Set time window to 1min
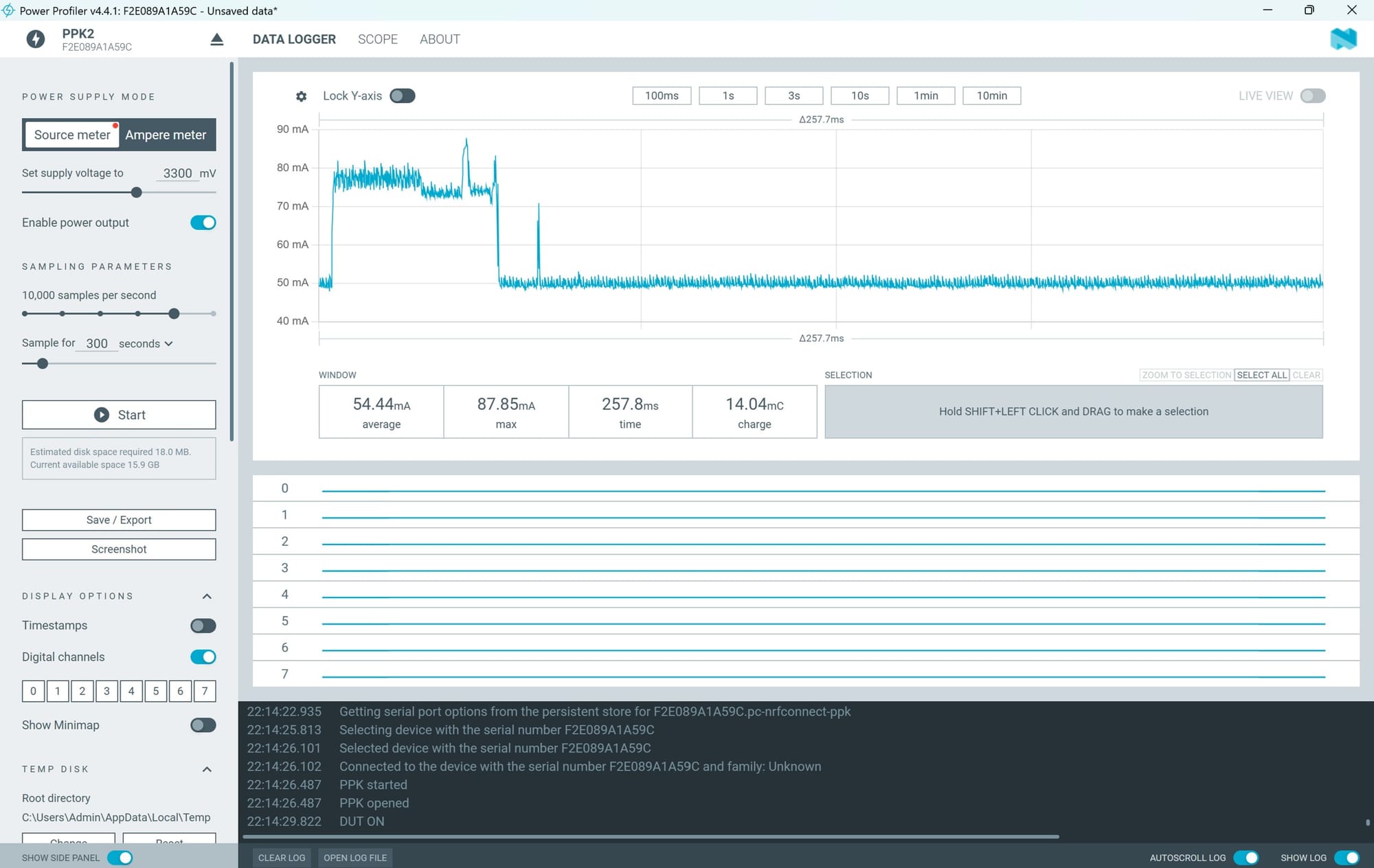Viewport: 1374px width, 868px height. tap(926, 95)
